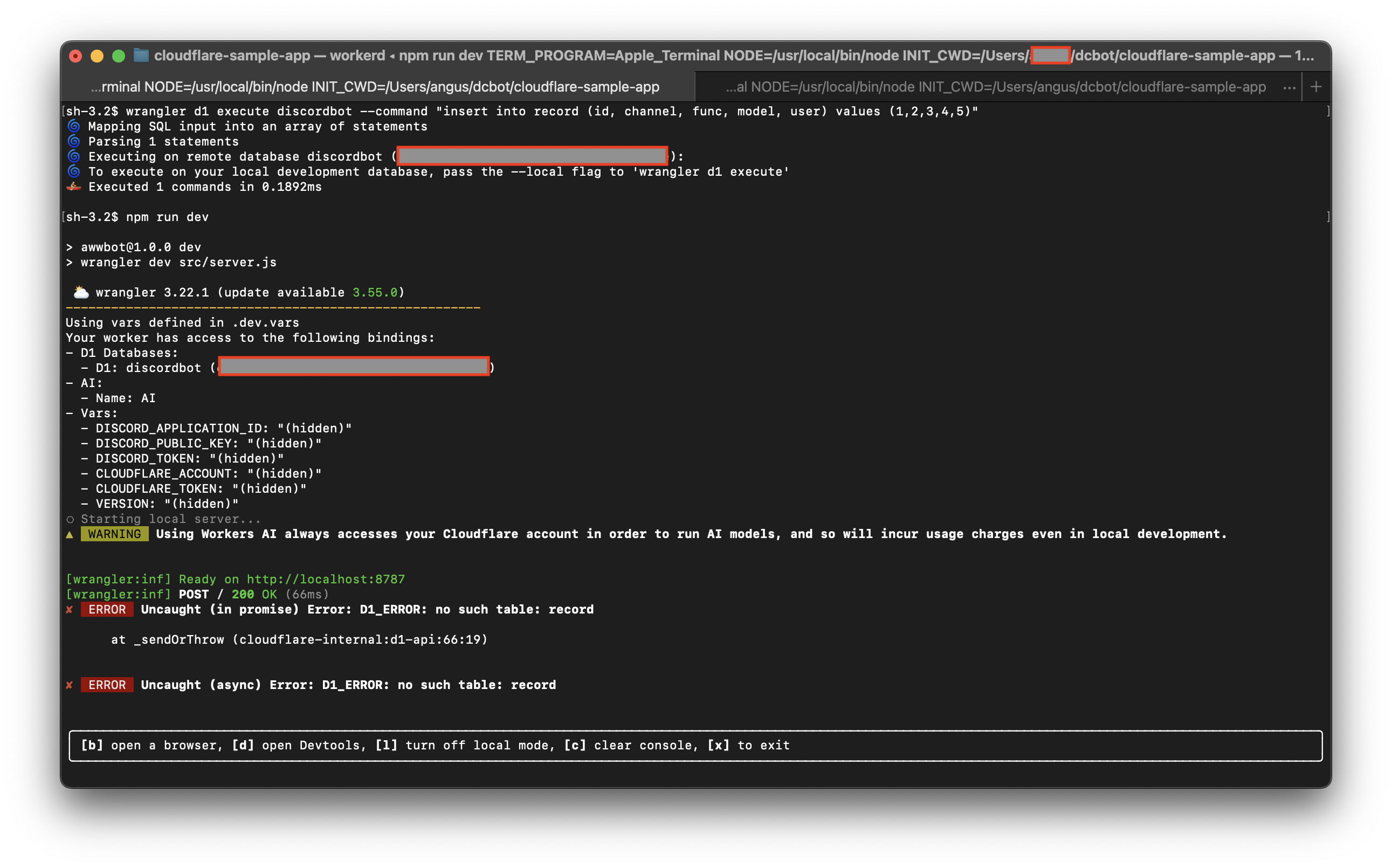1392x868 pixels.
Task: Click the back chevron in the title bar
Action: coord(392,56)
